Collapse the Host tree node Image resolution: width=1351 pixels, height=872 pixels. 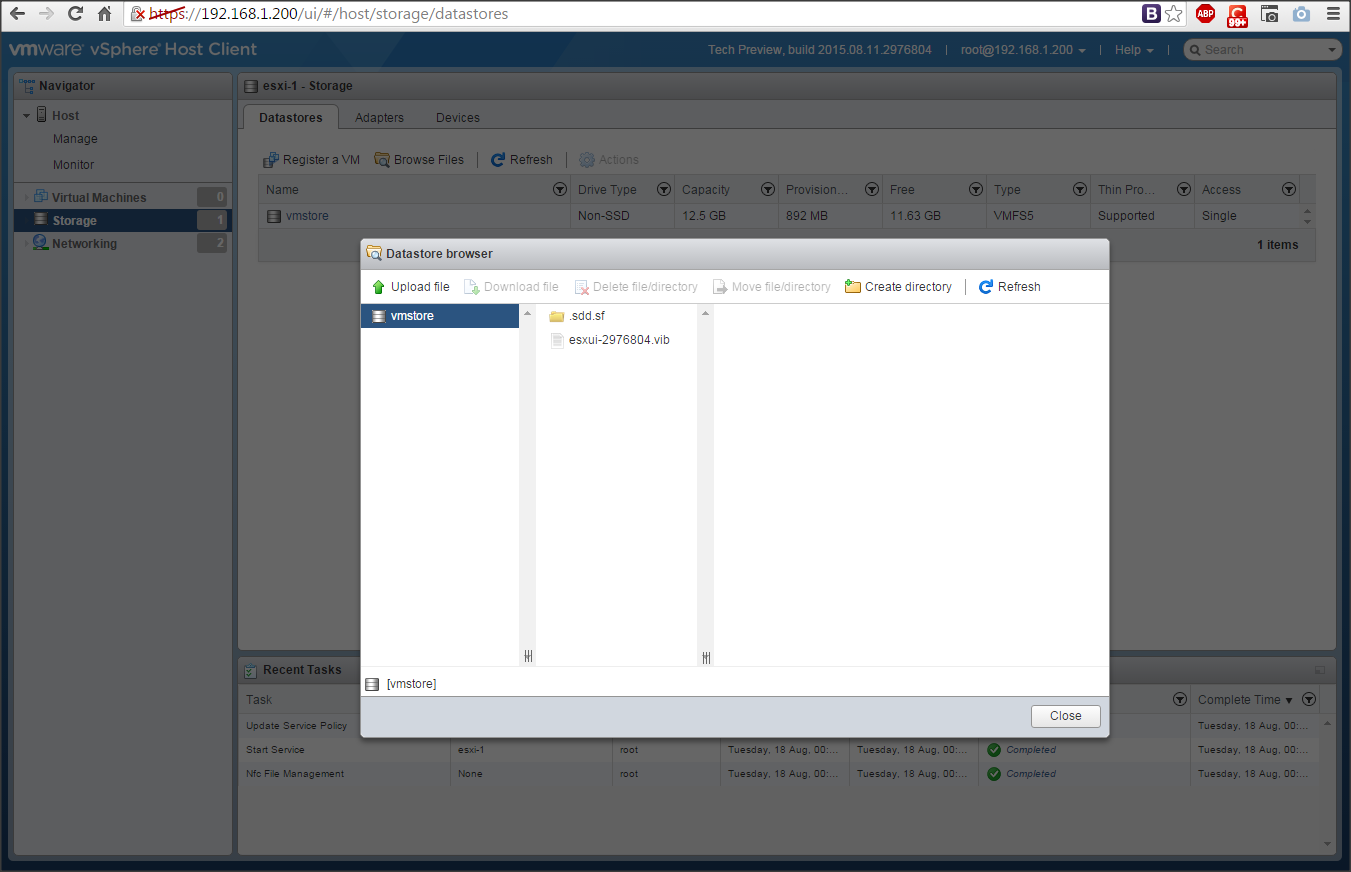click(27, 116)
